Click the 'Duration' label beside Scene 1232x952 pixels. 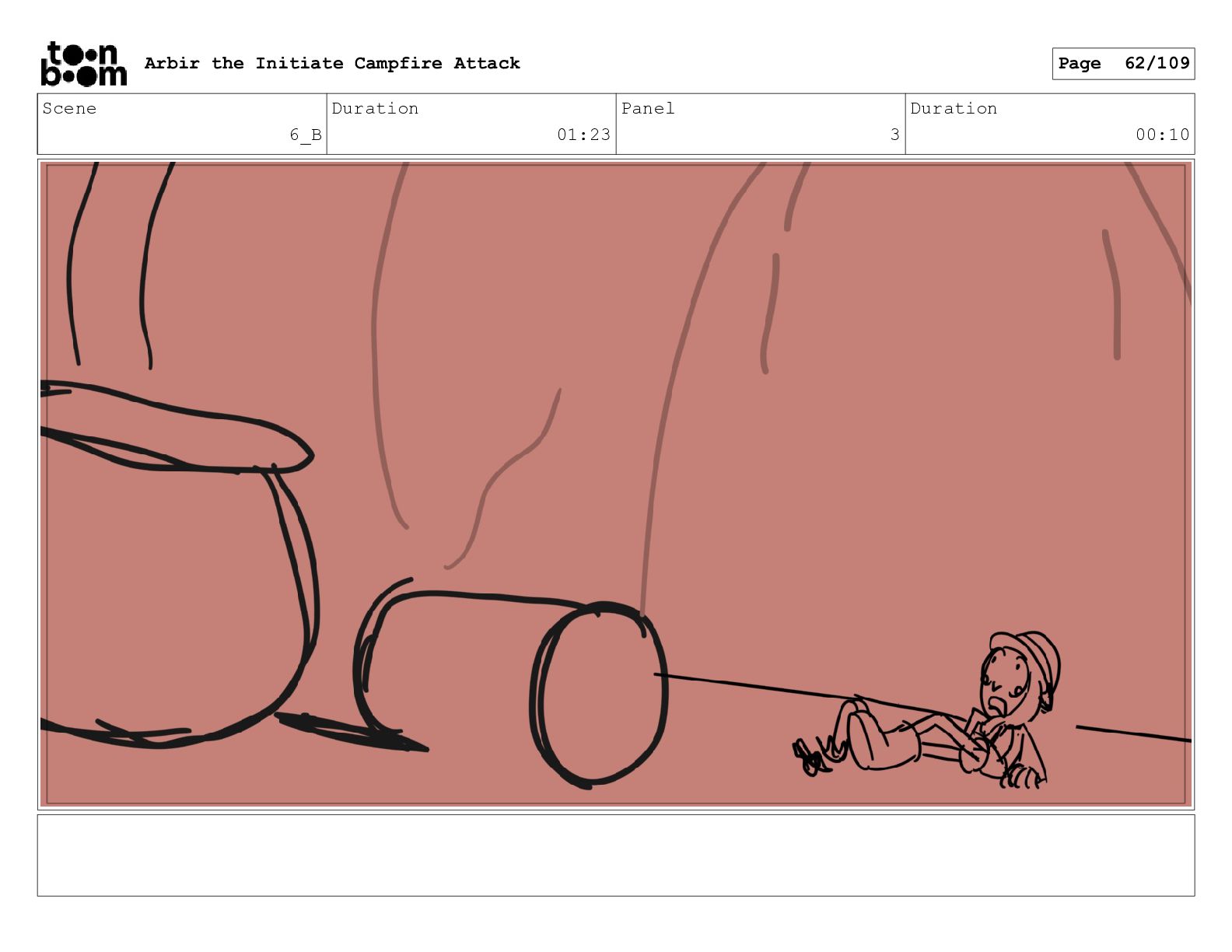click(375, 108)
